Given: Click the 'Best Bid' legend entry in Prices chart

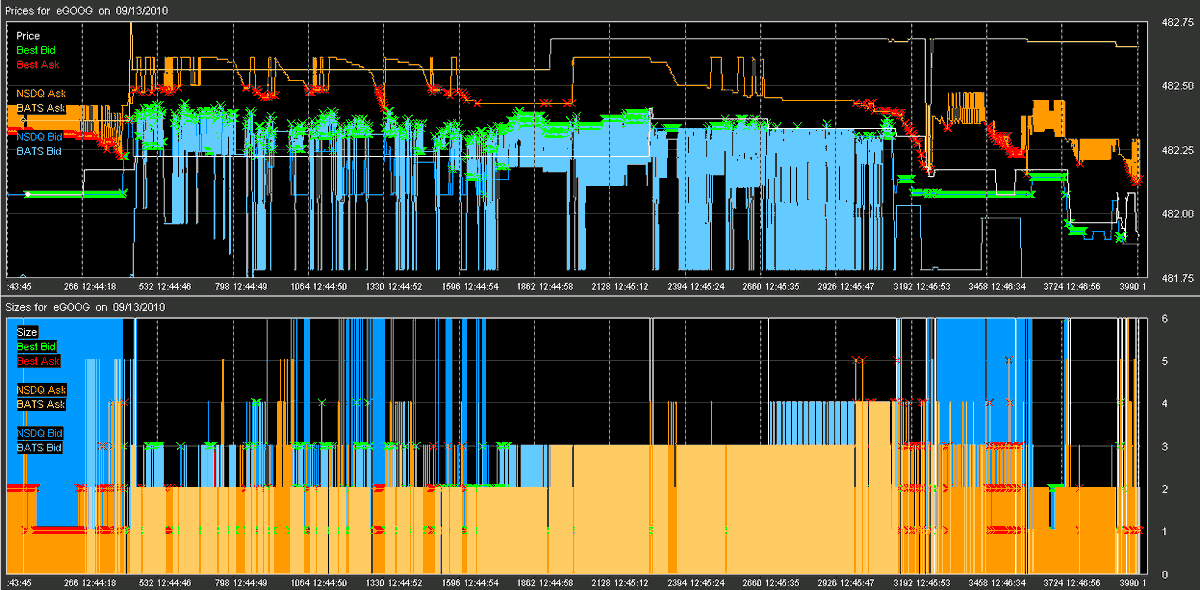Looking at the screenshot, I should point(34,48).
